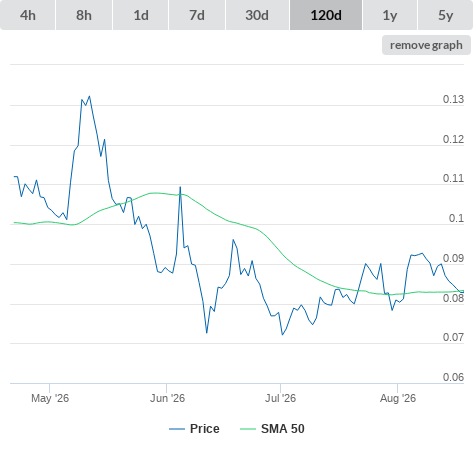
Task: Click the price peak near 0.13
Action: tap(89, 96)
